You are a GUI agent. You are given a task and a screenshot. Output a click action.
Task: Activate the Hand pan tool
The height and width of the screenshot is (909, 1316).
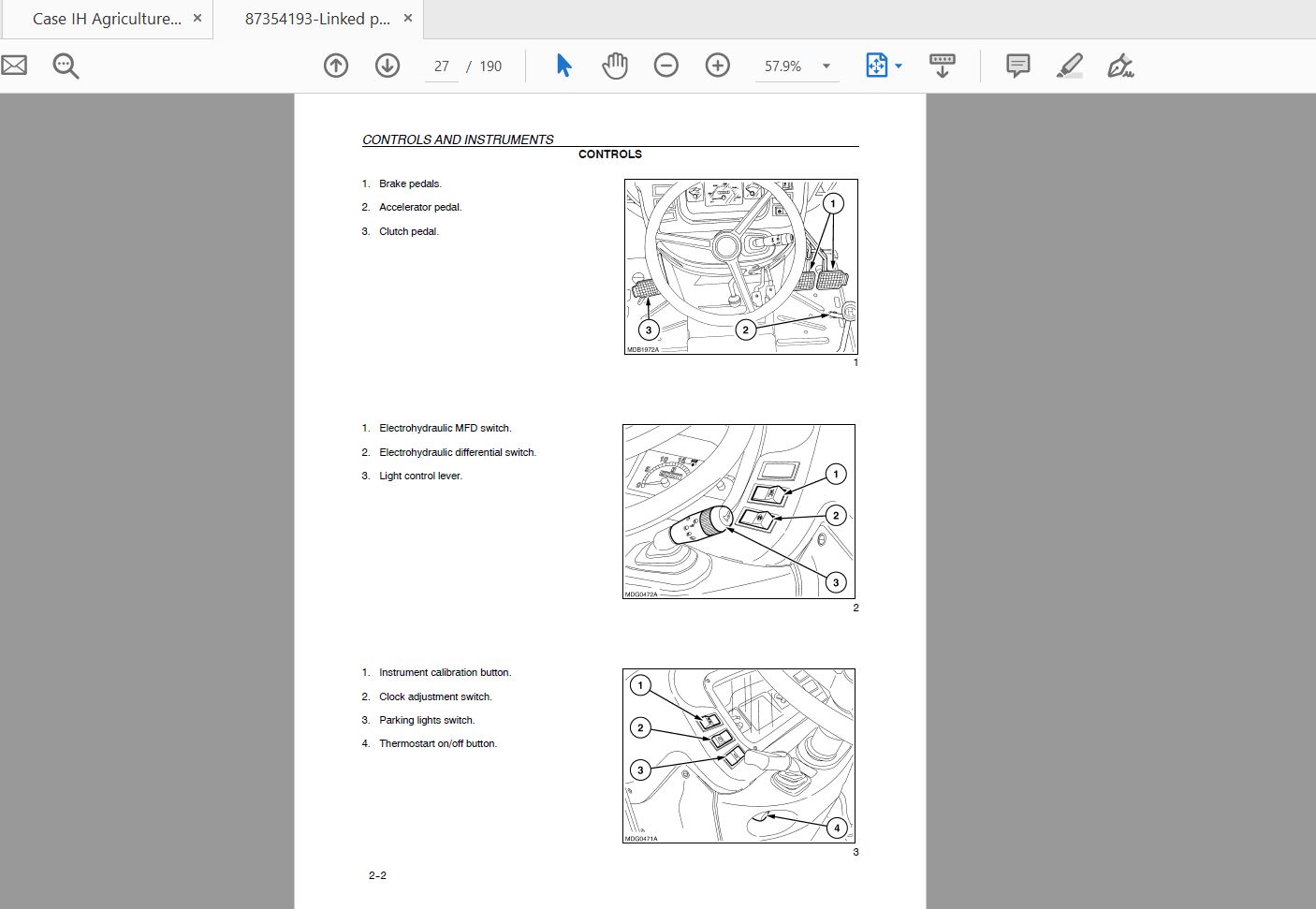[x=615, y=66]
